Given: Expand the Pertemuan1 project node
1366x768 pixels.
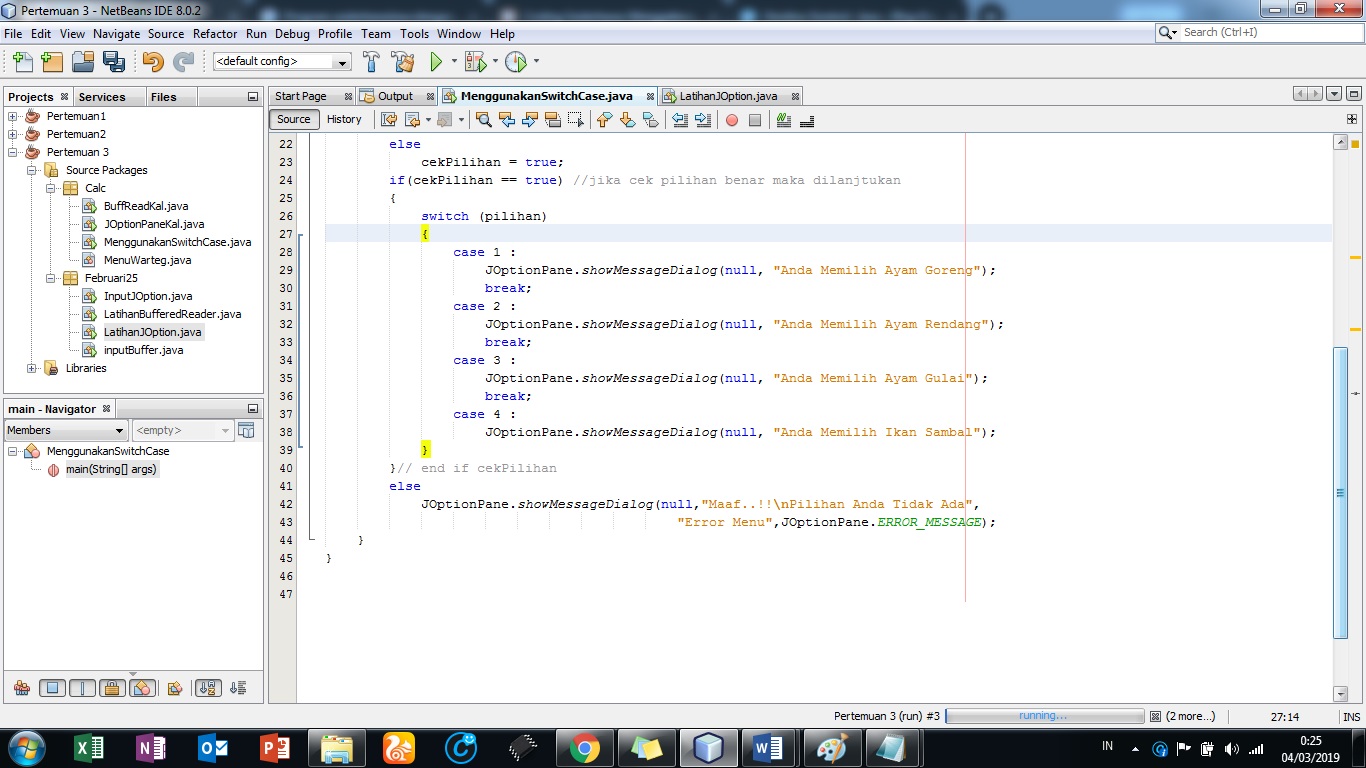Looking at the screenshot, I should [x=13, y=116].
